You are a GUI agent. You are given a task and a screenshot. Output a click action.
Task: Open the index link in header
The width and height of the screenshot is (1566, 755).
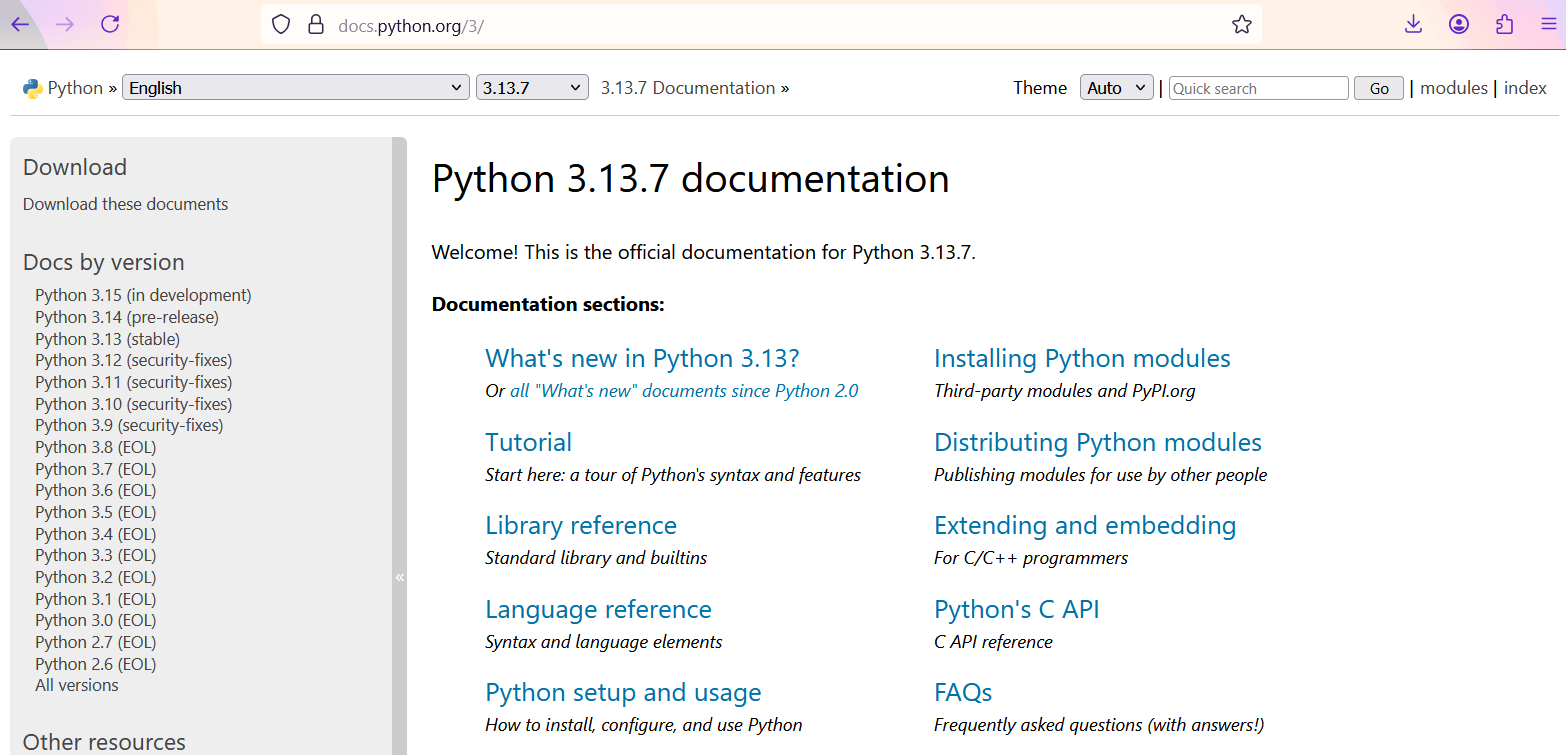click(x=1525, y=88)
